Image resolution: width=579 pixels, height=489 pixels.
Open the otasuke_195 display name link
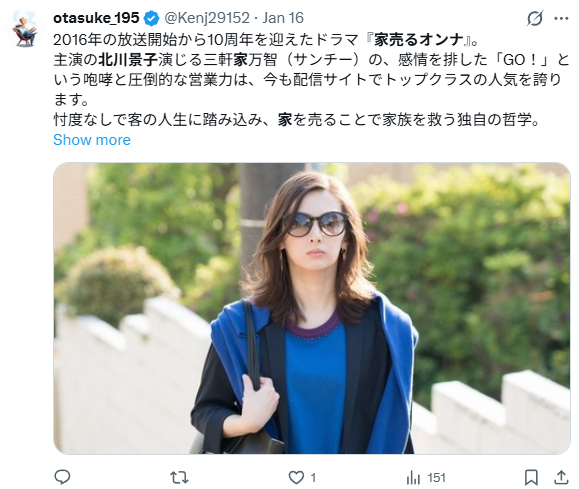click(x=96, y=18)
